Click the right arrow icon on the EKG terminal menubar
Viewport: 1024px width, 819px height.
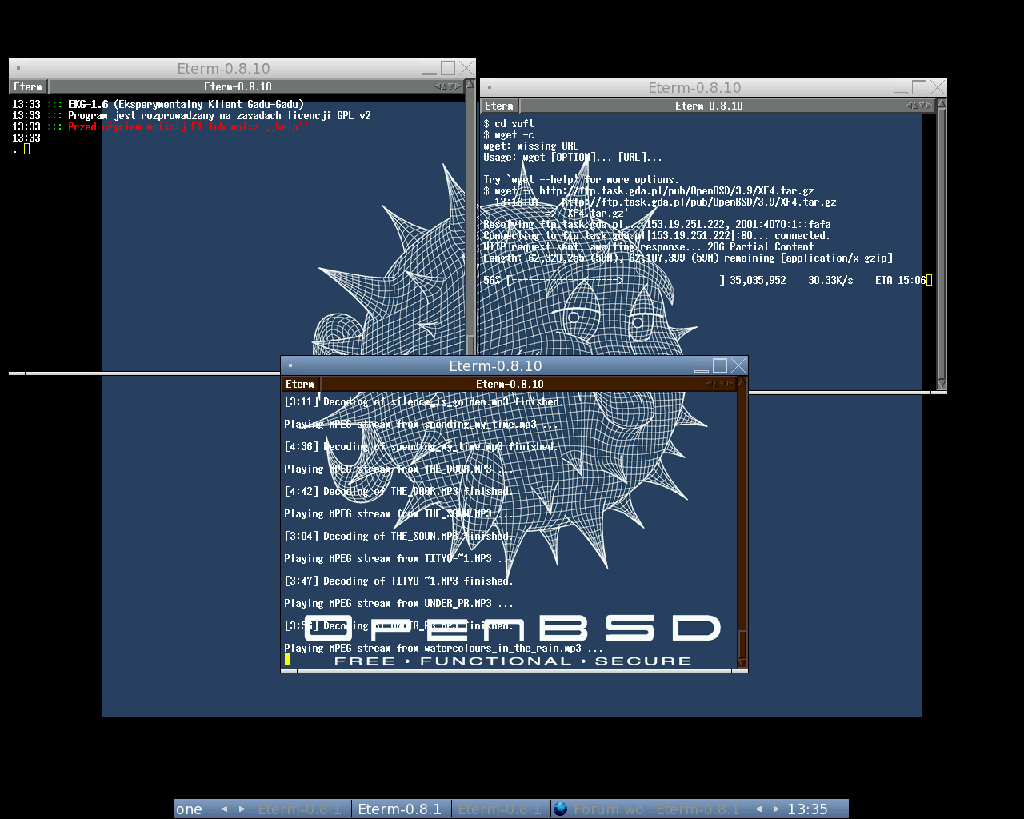[x=458, y=86]
